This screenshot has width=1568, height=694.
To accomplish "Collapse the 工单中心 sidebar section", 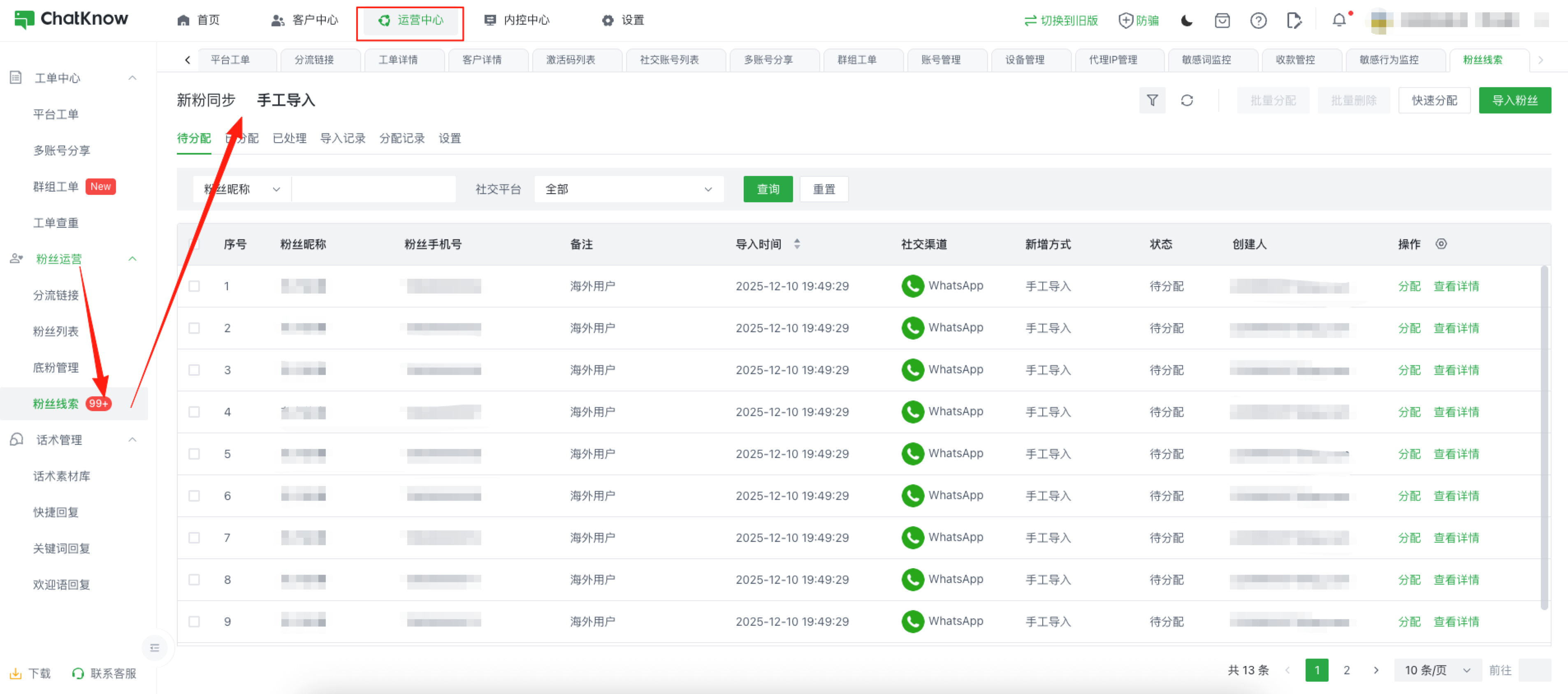I will (x=132, y=78).
